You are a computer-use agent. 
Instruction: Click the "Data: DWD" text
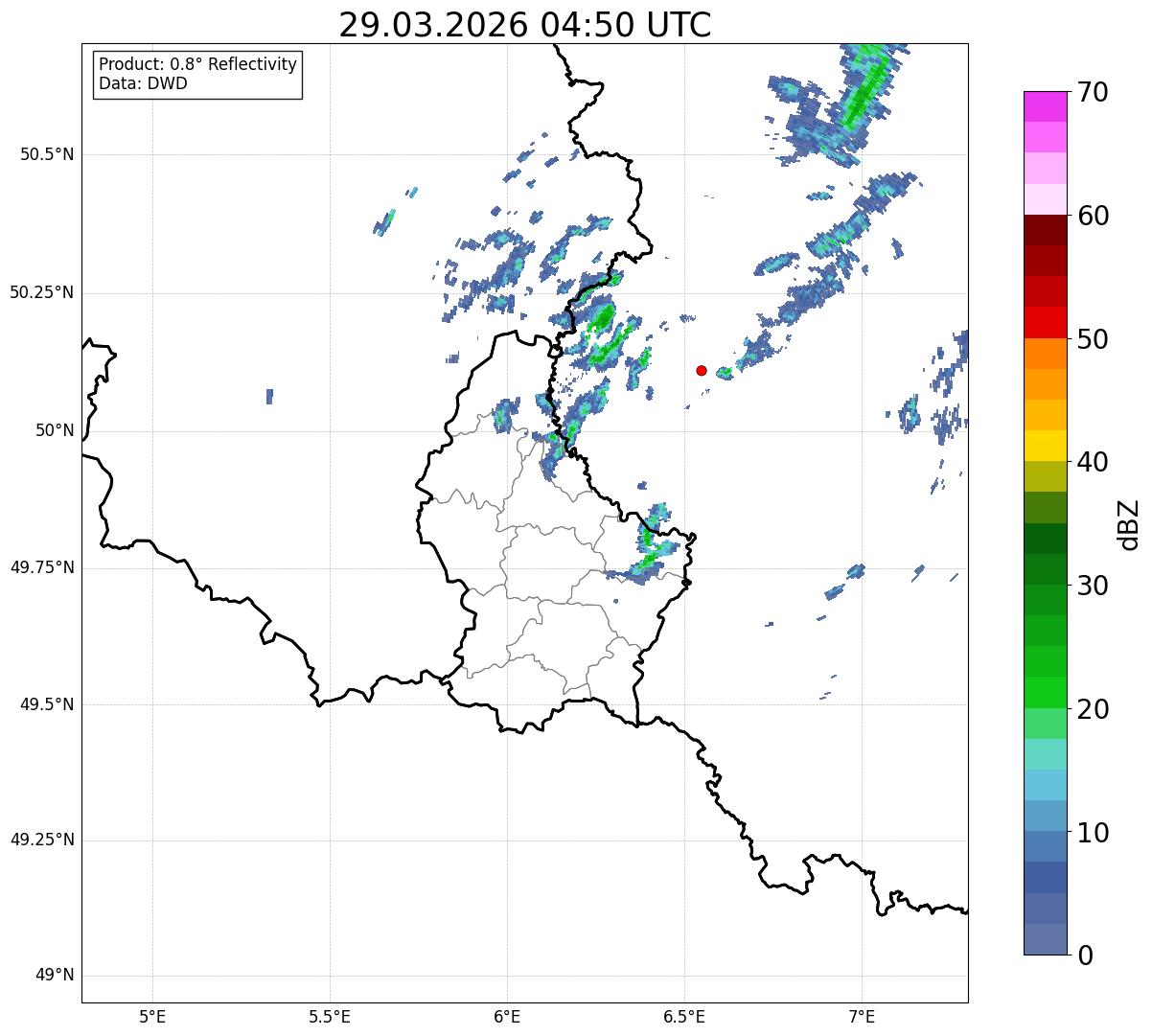[x=143, y=83]
